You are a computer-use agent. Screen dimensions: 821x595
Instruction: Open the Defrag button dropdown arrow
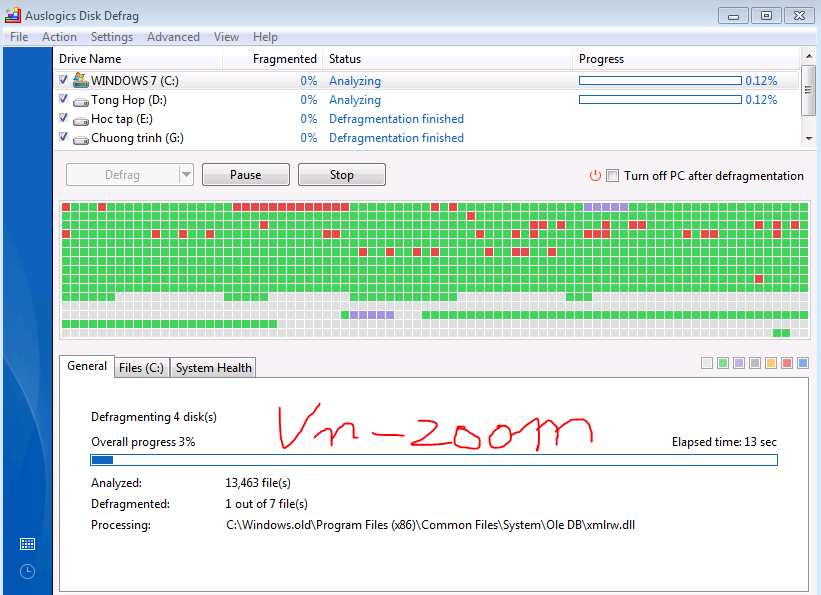186,174
